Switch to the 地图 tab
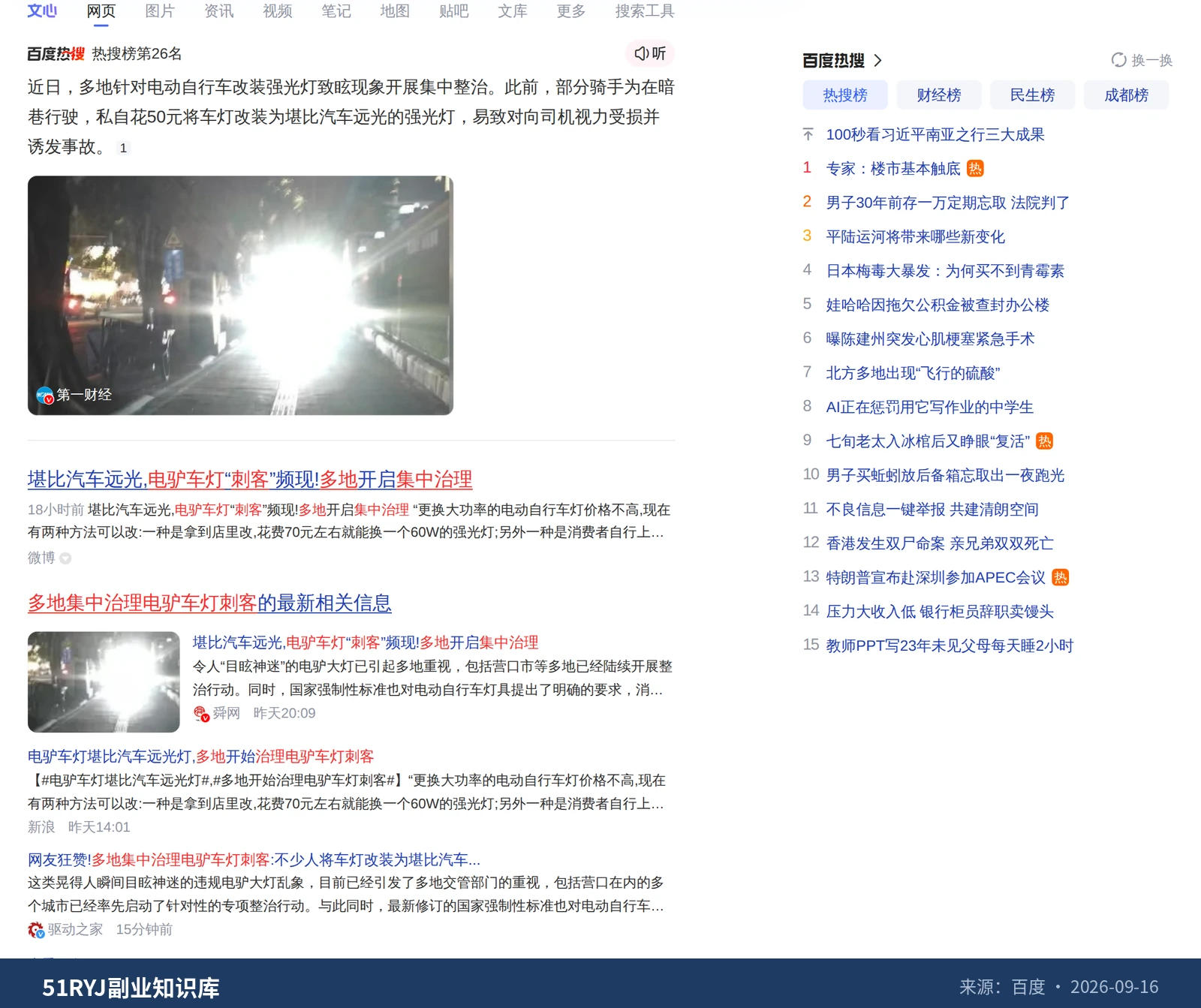 pos(395,11)
